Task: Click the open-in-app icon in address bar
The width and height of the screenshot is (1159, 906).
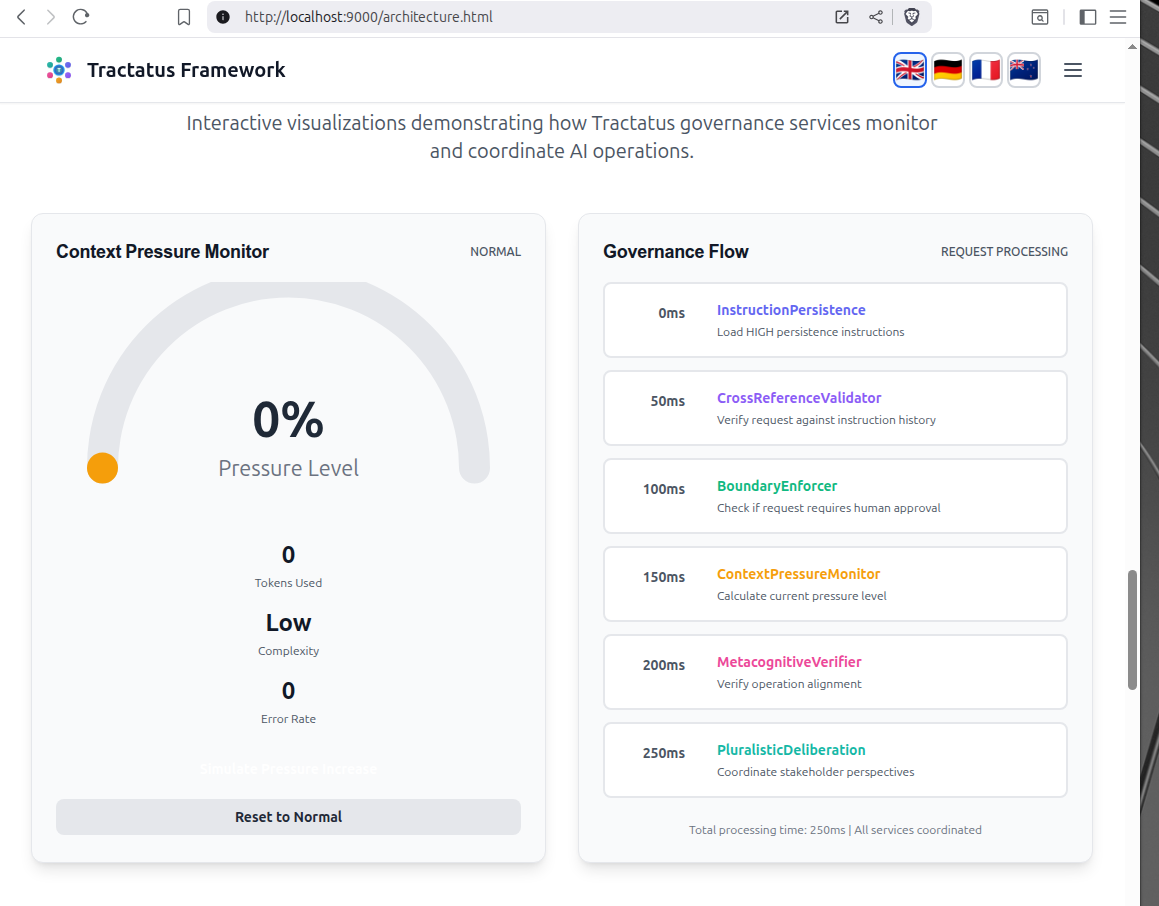Action: [x=842, y=17]
